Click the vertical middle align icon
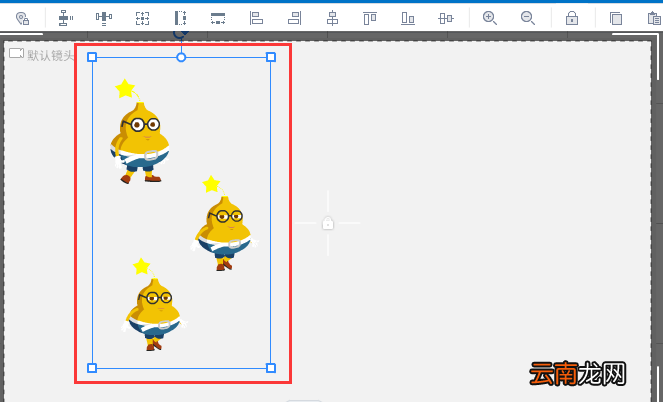This screenshot has height=402, width=663. coord(446,18)
